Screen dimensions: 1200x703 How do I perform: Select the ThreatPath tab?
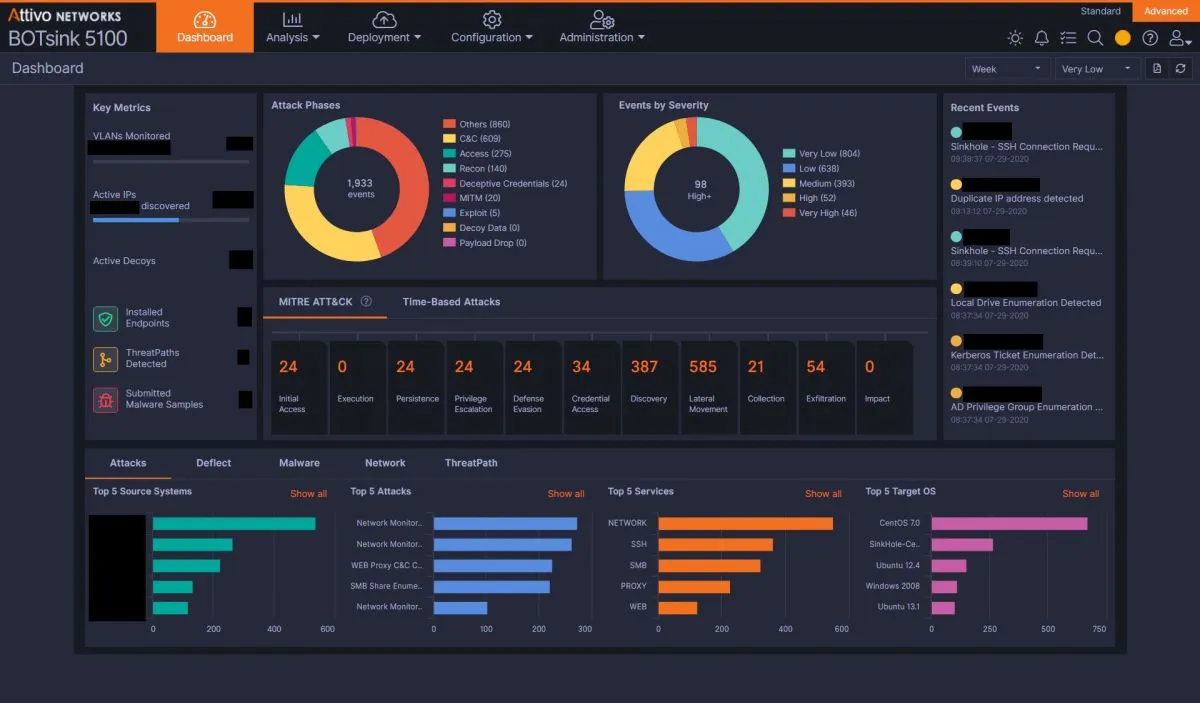(x=471, y=463)
